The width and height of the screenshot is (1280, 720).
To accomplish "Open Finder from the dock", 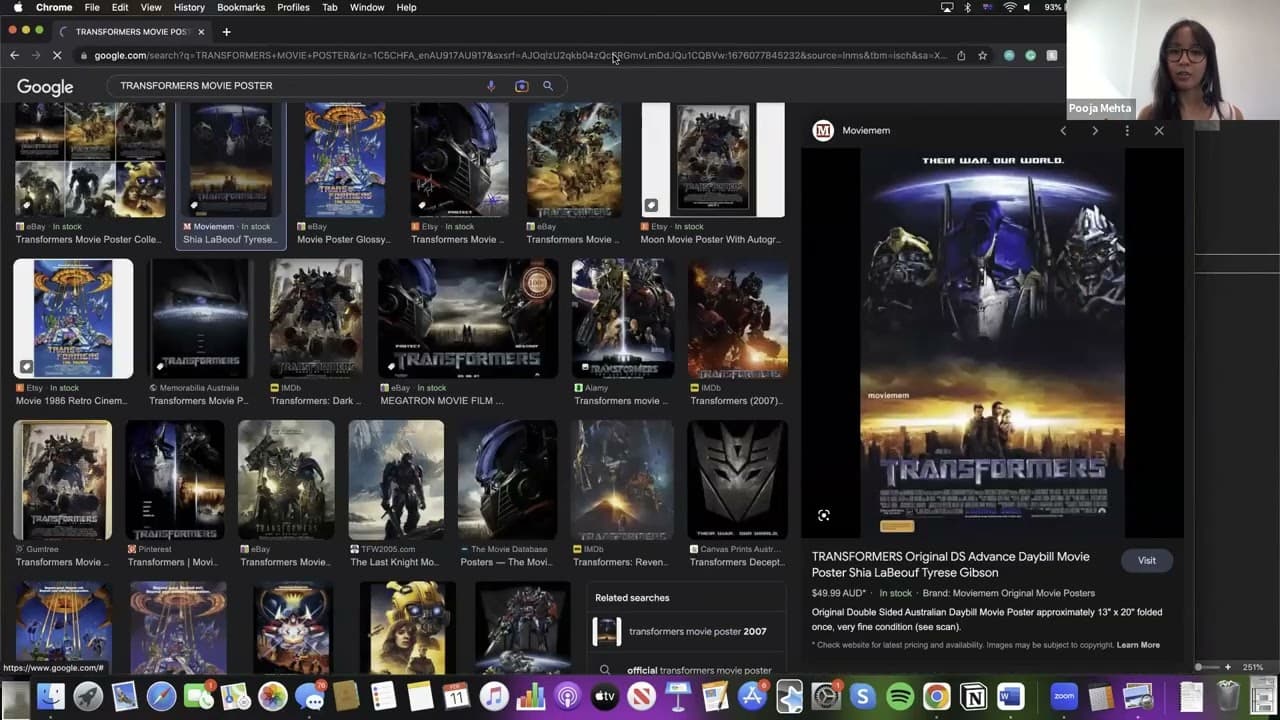I will 51,696.
